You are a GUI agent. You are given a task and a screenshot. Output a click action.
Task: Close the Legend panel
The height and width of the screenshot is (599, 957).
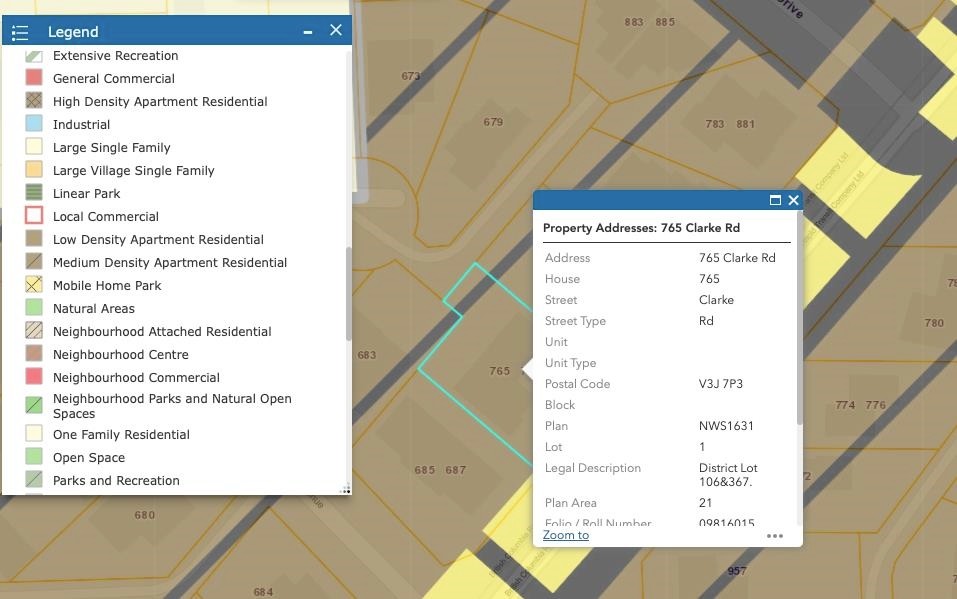coord(336,31)
